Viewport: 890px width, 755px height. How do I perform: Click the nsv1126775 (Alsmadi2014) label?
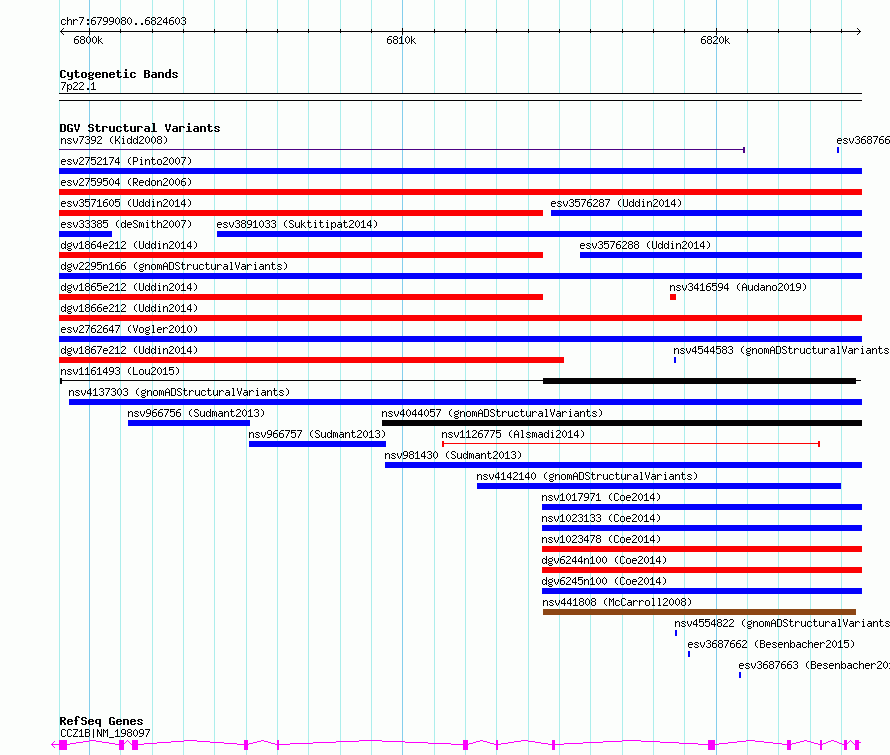(x=513, y=434)
